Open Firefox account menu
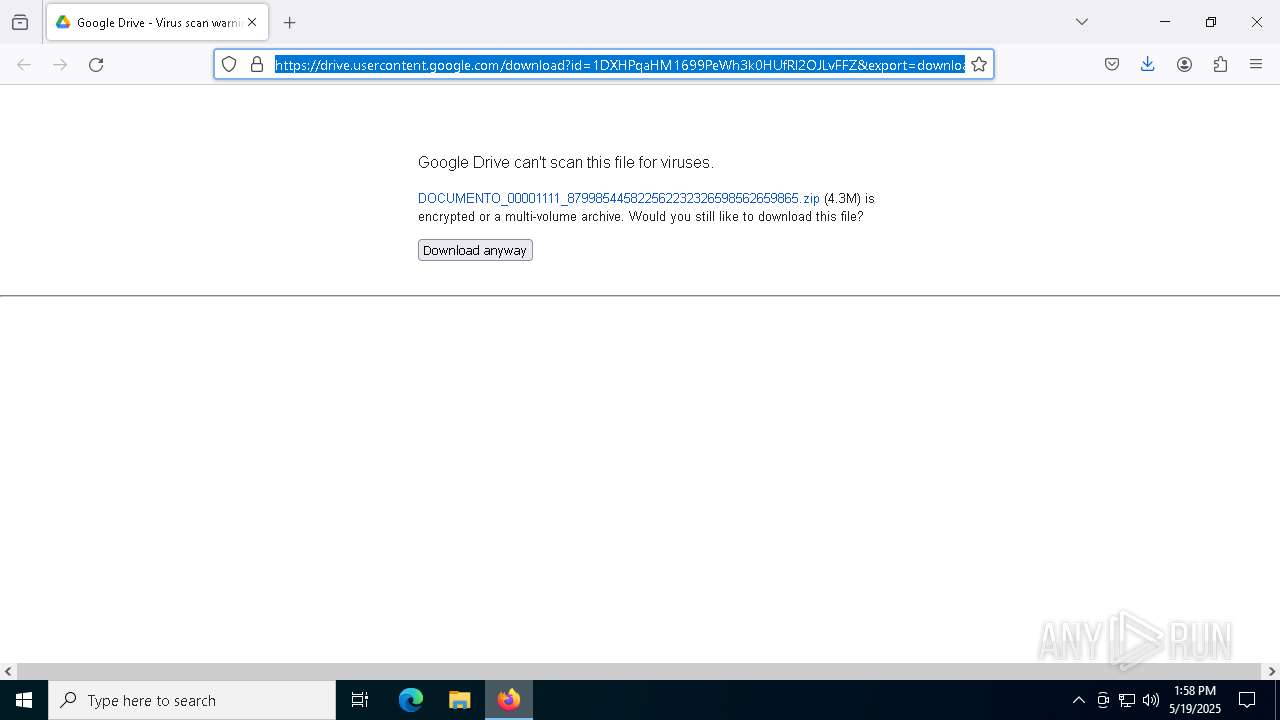The image size is (1280, 720). pos(1184,64)
